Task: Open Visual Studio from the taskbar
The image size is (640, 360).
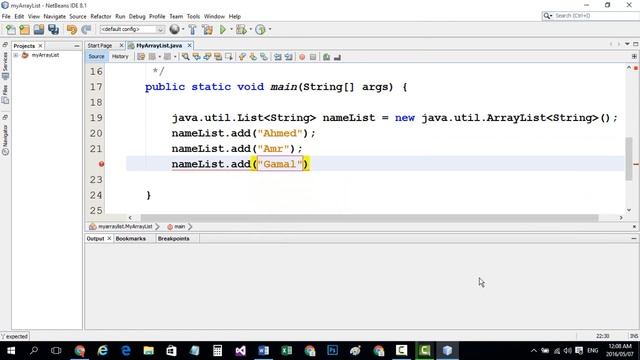Action: (x=240, y=351)
